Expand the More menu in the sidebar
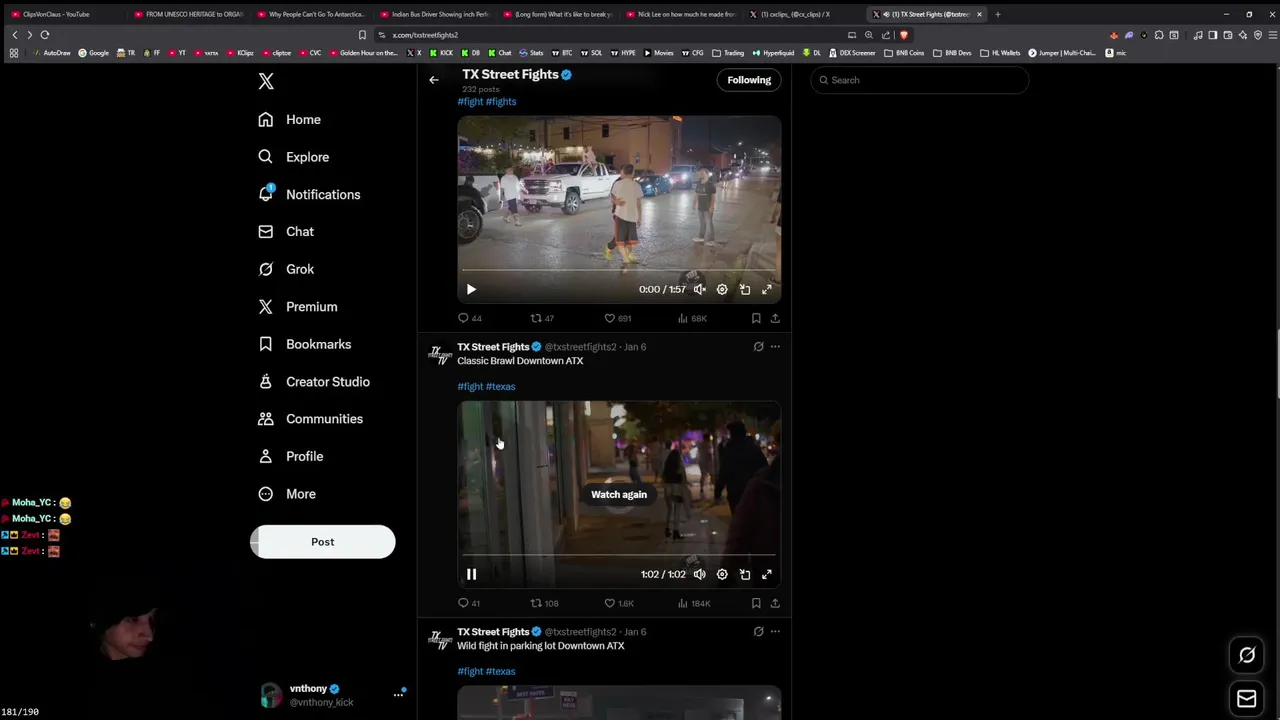This screenshot has width=1280, height=720. pyautogui.click(x=286, y=494)
